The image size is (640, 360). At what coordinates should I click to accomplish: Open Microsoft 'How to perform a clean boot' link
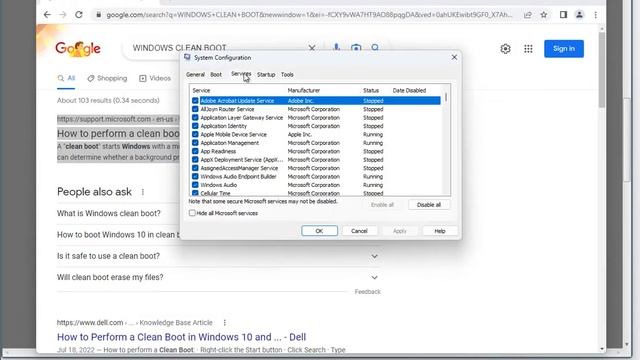[x=118, y=133]
